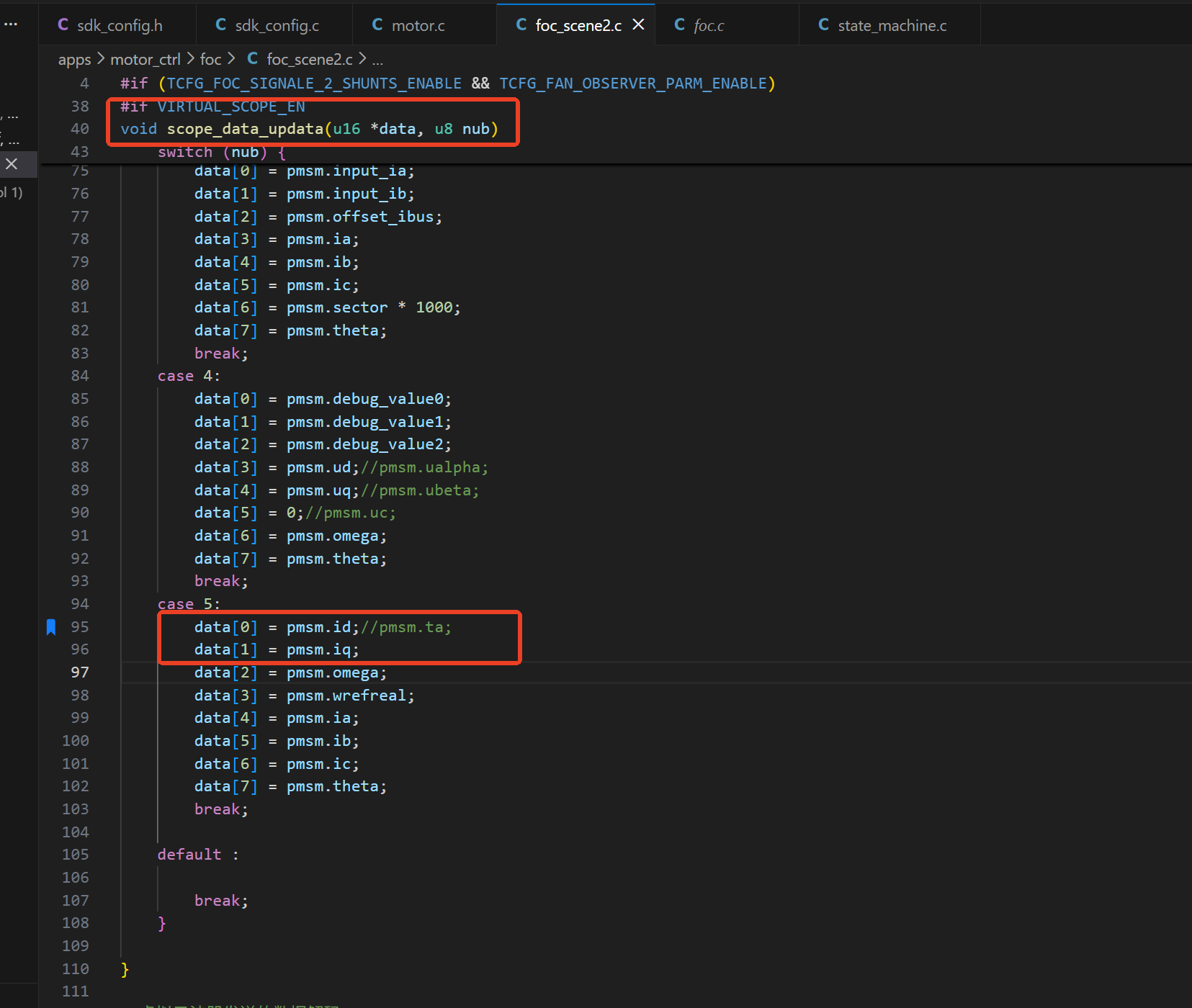Screen dimensions: 1192x1008
Task: Click the bookmark marker on line 95
Action: 51,627
